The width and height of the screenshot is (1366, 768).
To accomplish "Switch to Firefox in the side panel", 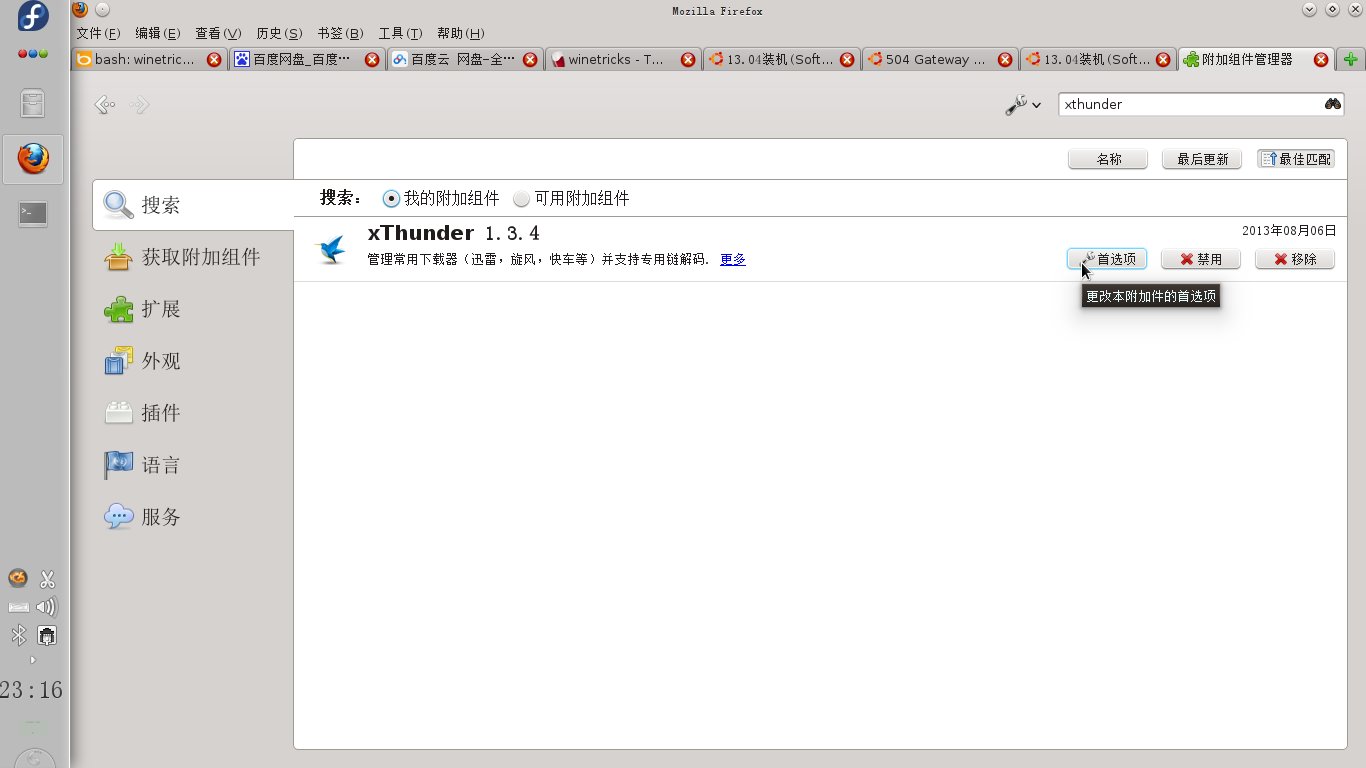I will tap(33, 159).
